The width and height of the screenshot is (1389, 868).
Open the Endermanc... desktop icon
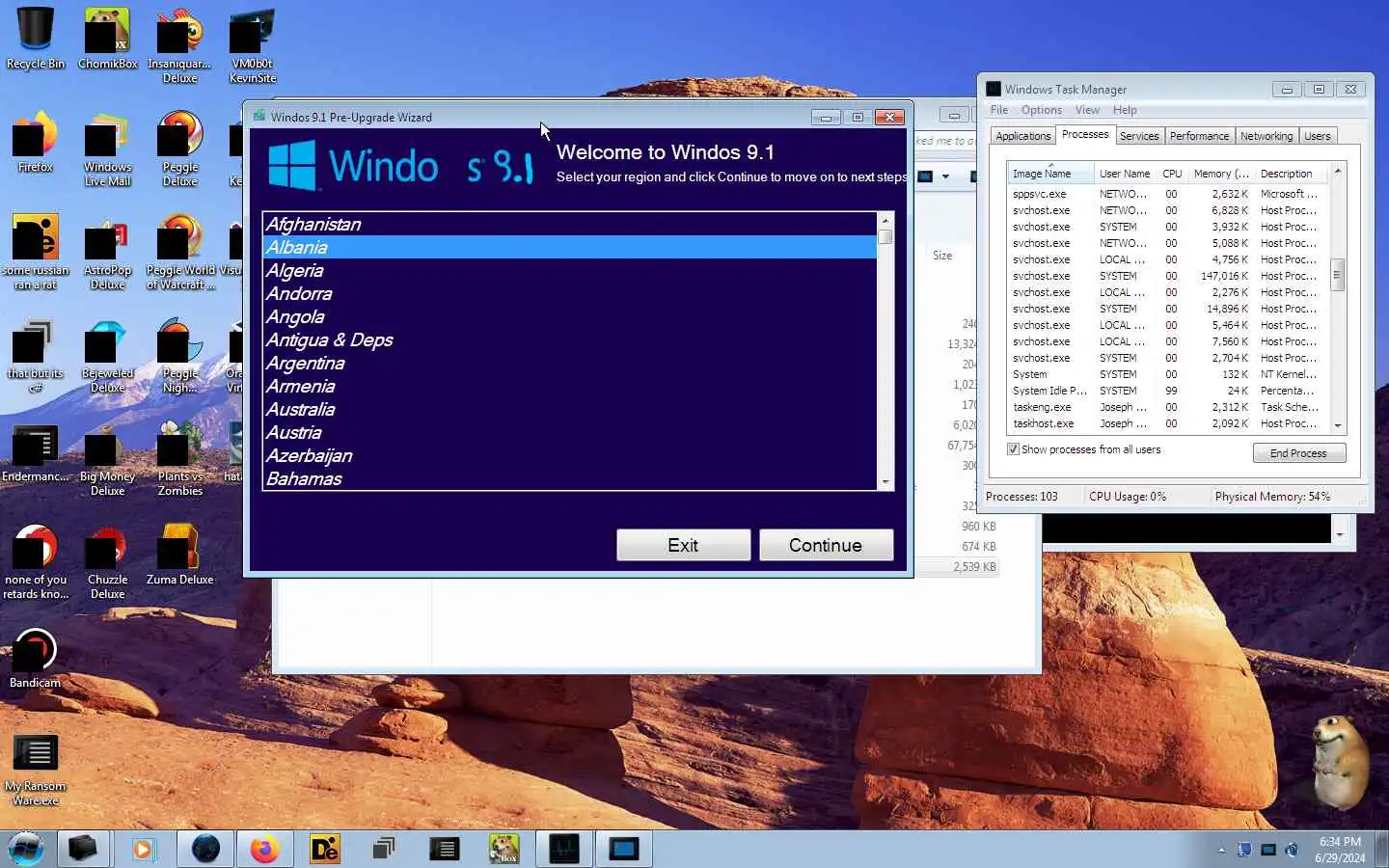pos(36,451)
